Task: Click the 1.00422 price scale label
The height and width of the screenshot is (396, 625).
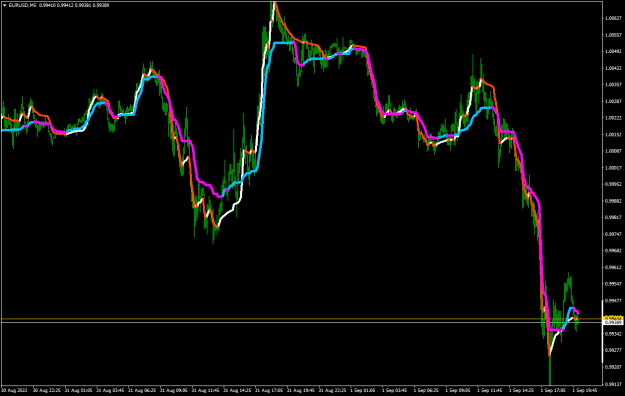Action: [613, 68]
